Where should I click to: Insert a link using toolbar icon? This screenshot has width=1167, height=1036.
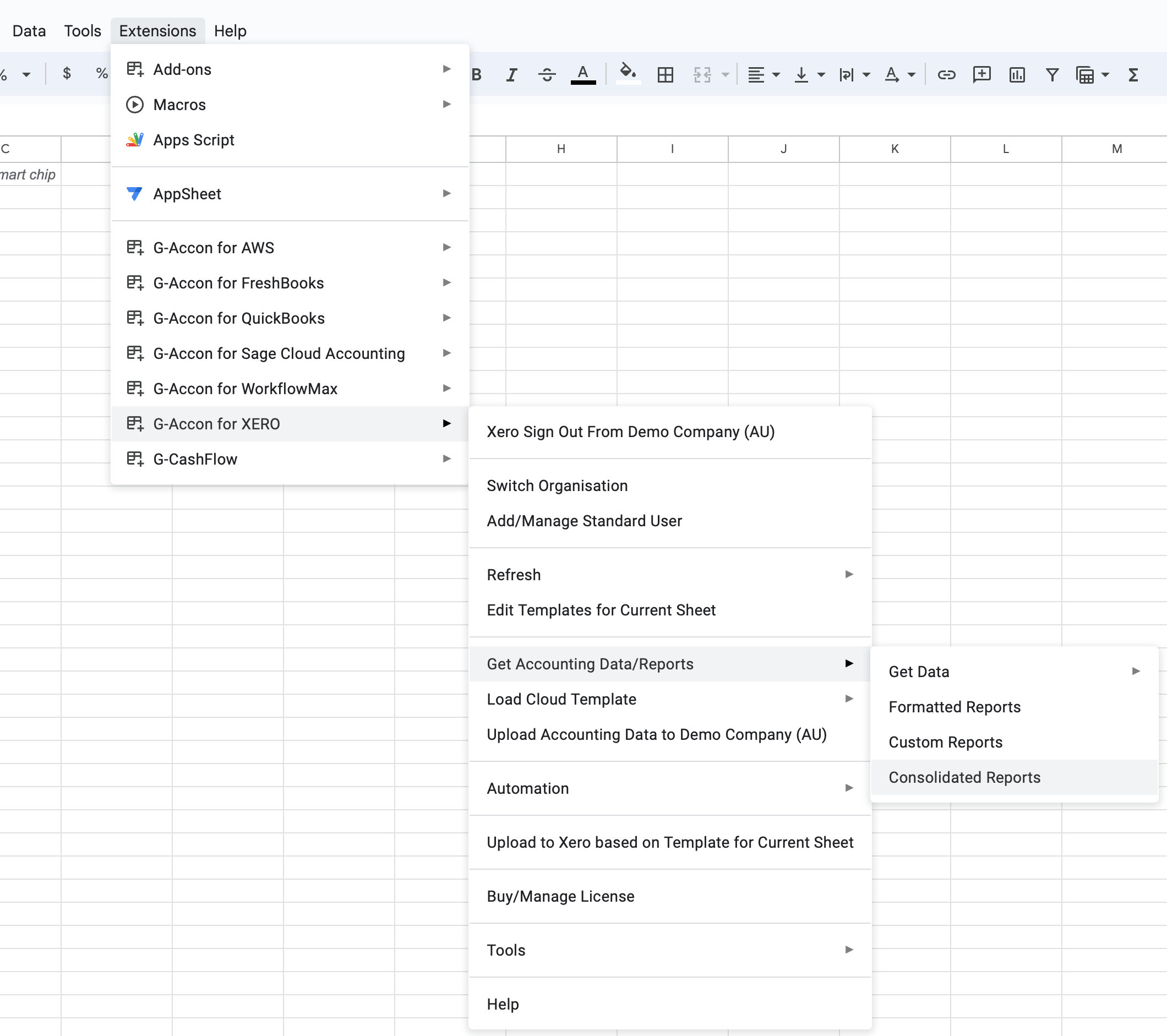coord(946,75)
